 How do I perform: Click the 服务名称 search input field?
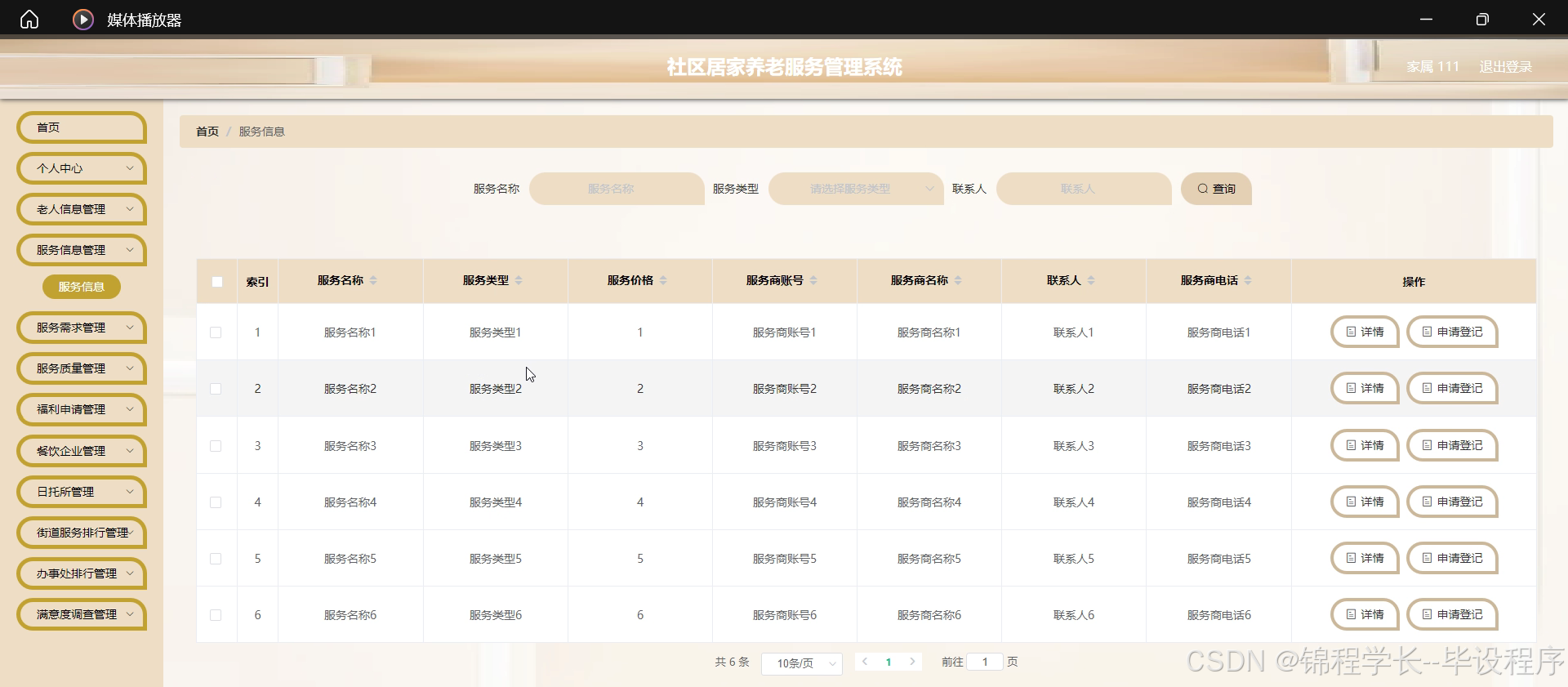[x=617, y=189]
